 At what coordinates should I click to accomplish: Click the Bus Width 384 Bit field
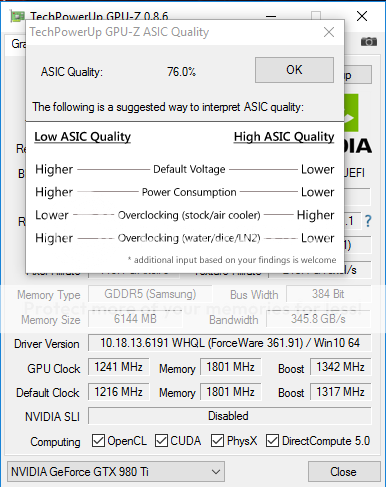(329, 294)
